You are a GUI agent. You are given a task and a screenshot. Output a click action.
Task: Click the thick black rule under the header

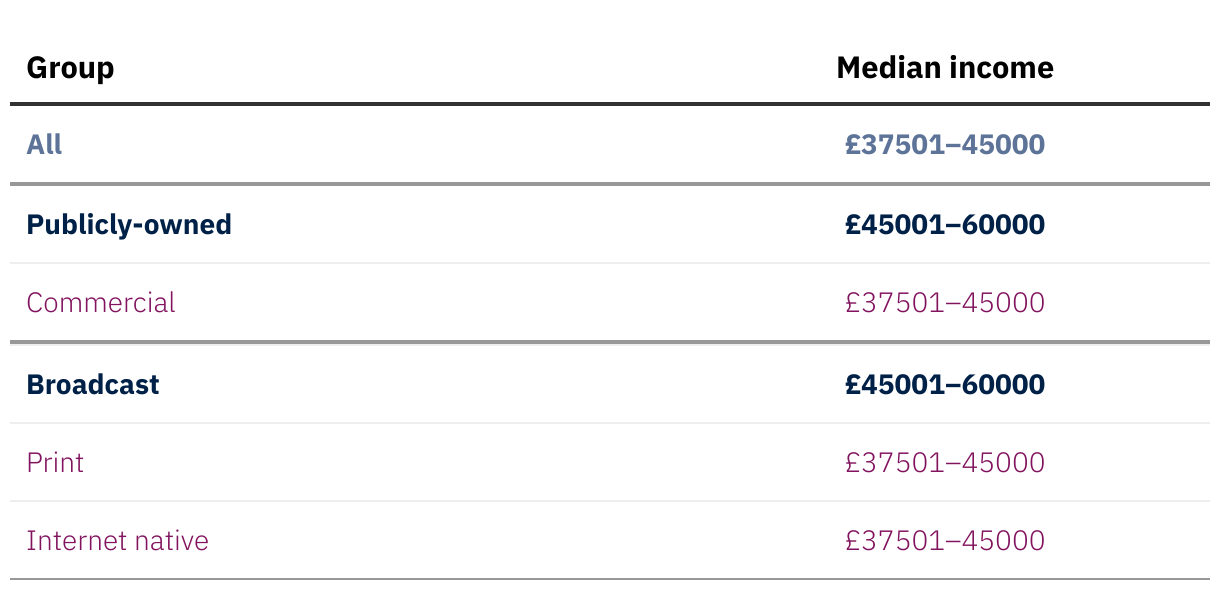(610, 103)
